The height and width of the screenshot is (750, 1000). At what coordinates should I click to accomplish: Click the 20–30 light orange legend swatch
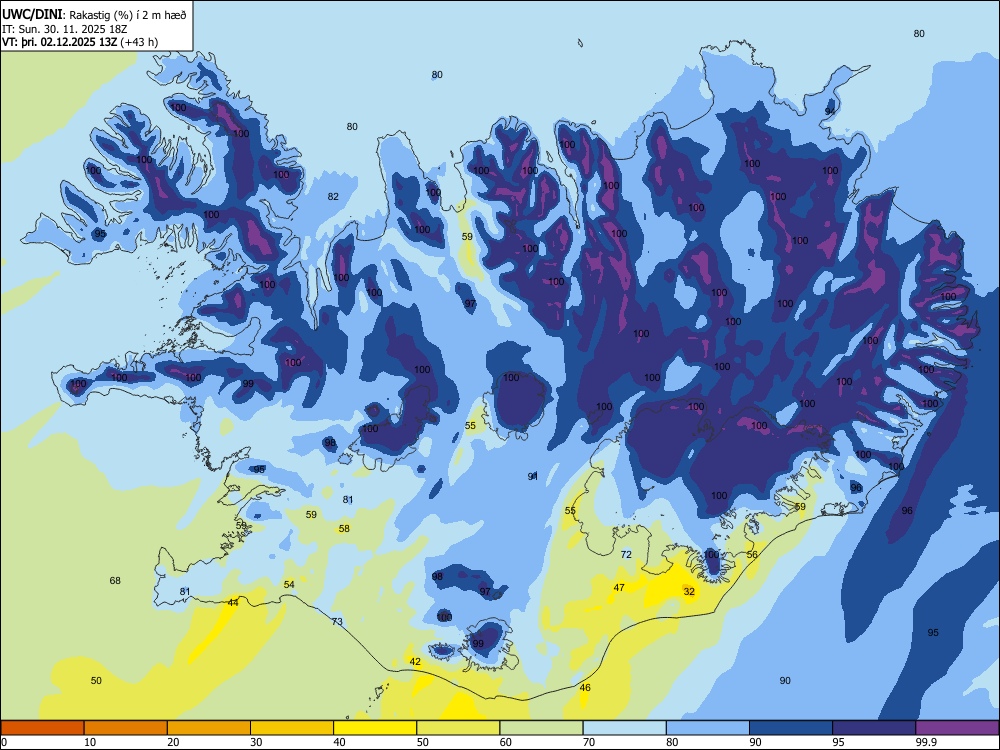coord(209,728)
